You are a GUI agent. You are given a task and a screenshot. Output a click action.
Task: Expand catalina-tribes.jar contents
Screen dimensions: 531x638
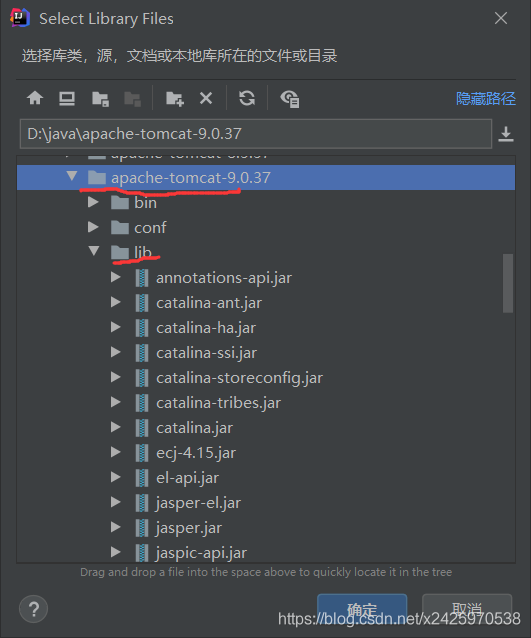116,402
